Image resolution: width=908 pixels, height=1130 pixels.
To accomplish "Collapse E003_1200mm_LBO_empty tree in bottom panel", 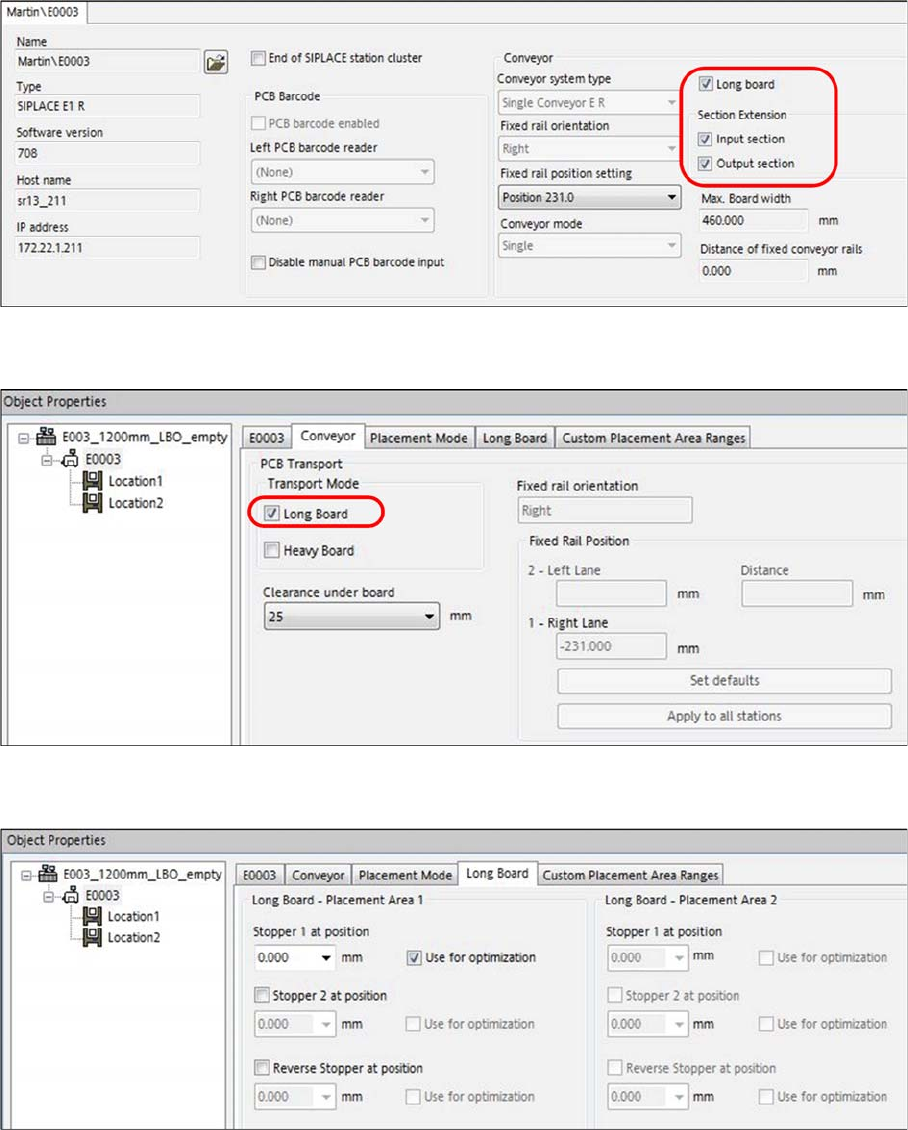I will tap(26, 875).
